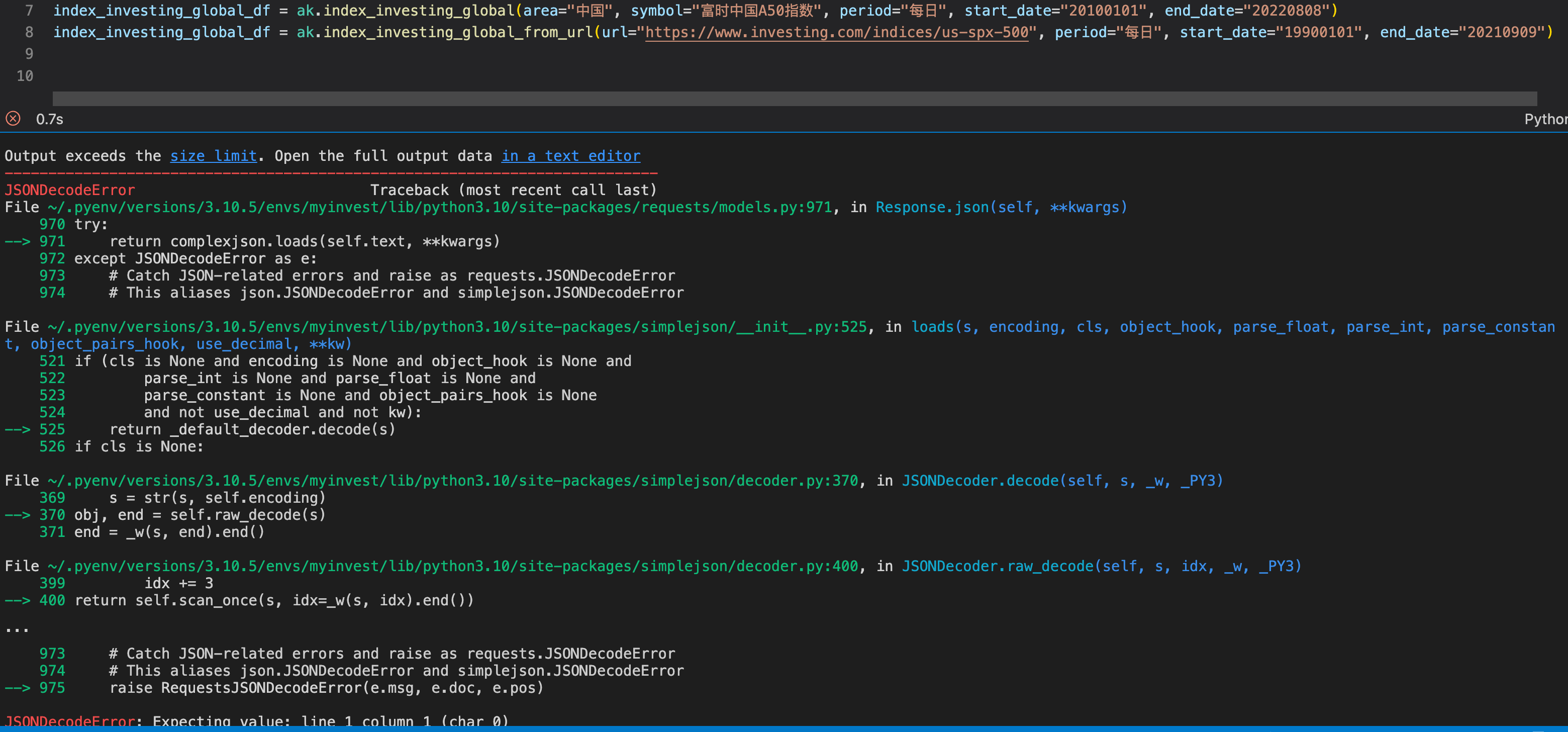Click line number 7 gutter
This screenshot has width=1568, height=732.
pos(29,10)
